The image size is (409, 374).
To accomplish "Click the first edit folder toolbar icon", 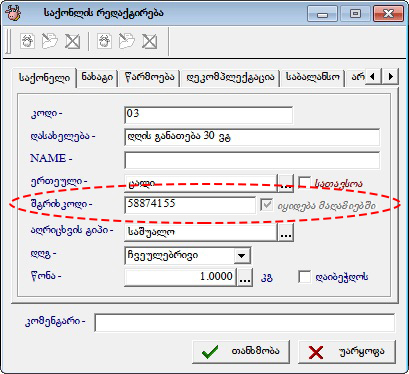I will [x=50, y=42].
